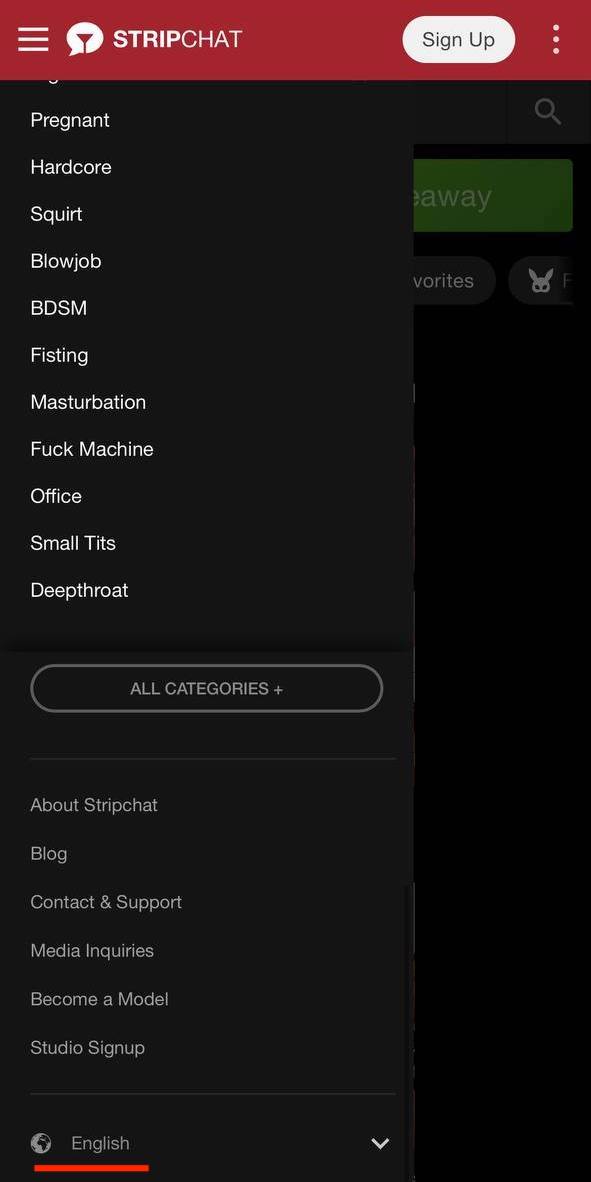Viewport: 591px width, 1182px height.
Task: Choose the BDSM category
Action: pyautogui.click(x=58, y=308)
